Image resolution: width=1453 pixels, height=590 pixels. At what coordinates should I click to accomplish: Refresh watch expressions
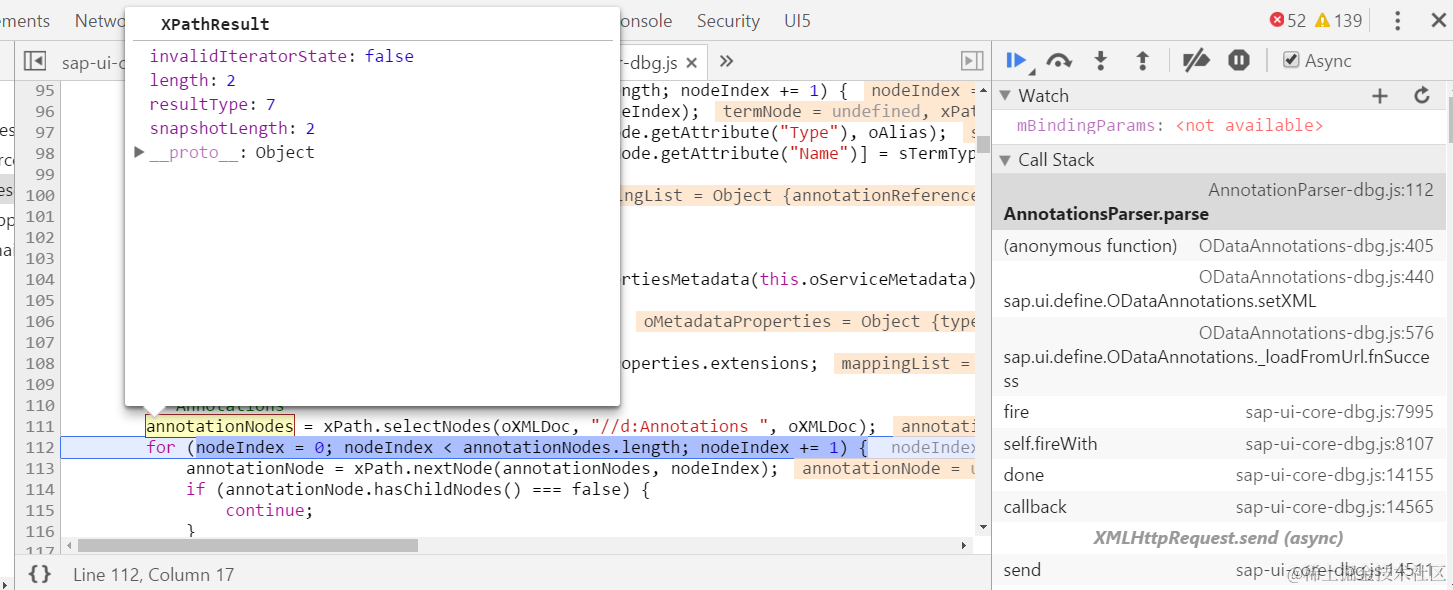1422,96
